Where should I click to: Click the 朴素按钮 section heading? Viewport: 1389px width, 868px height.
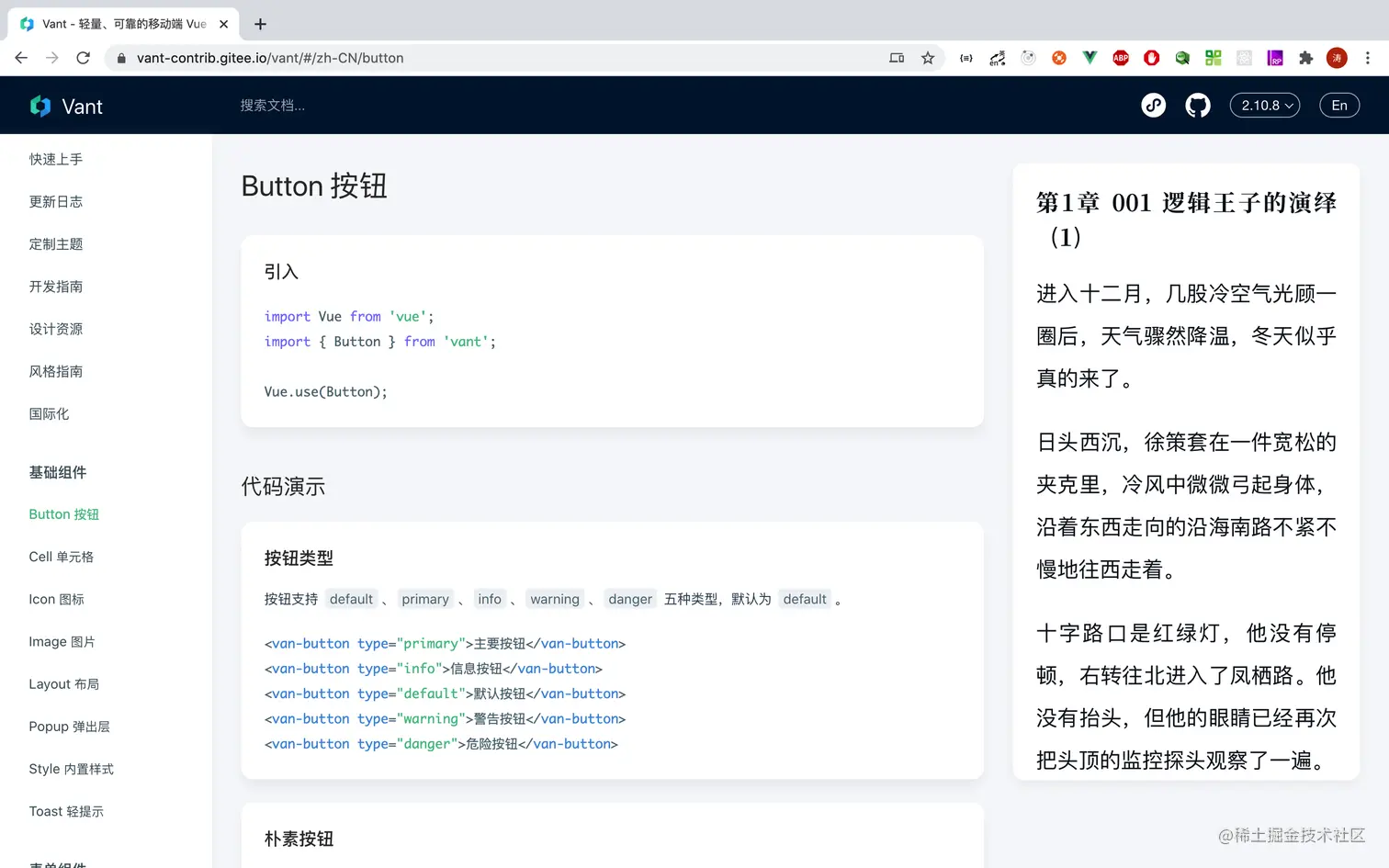click(299, 839)
